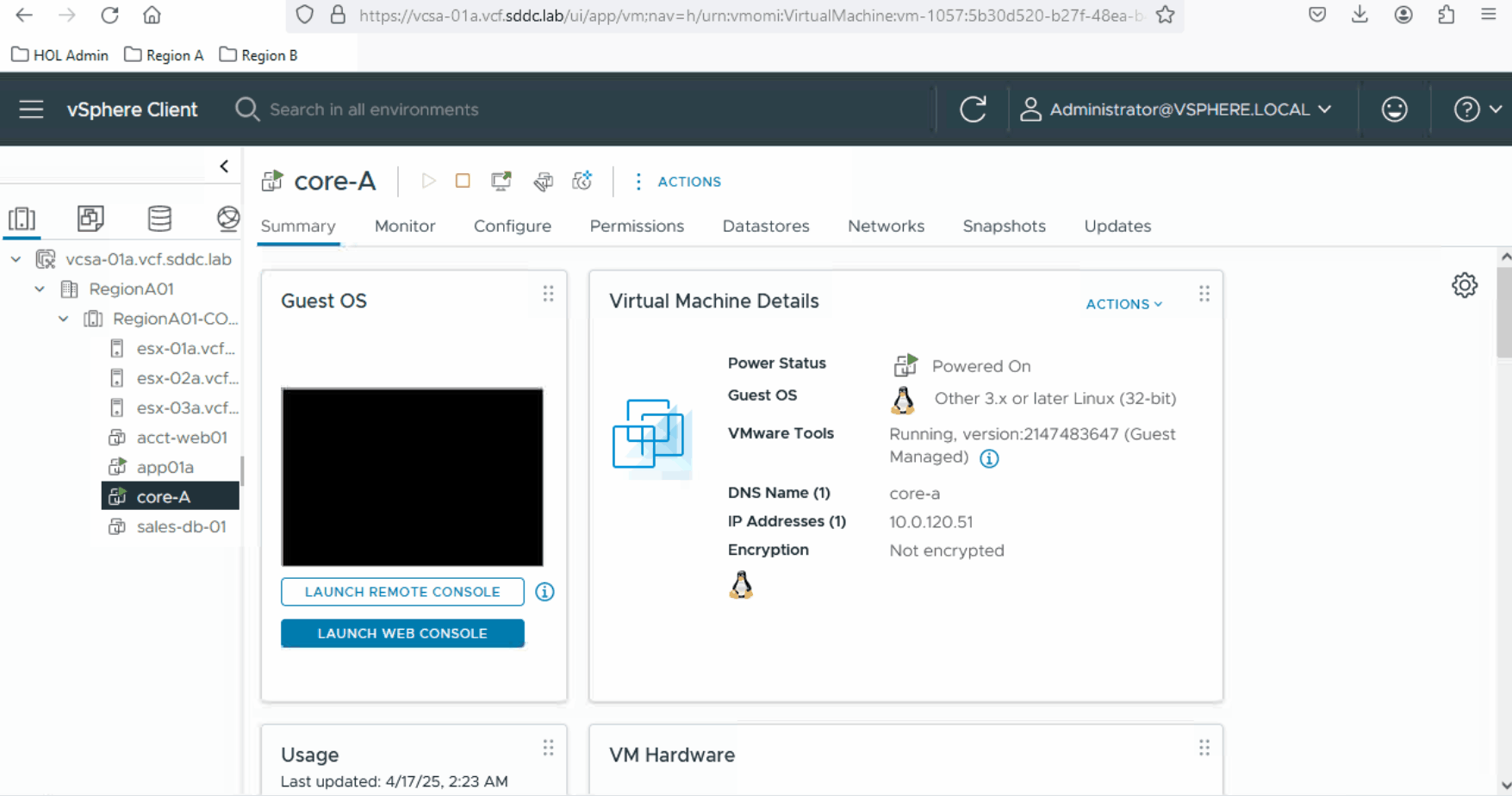Switch to the Snapshots tab

pos(1004,226)
